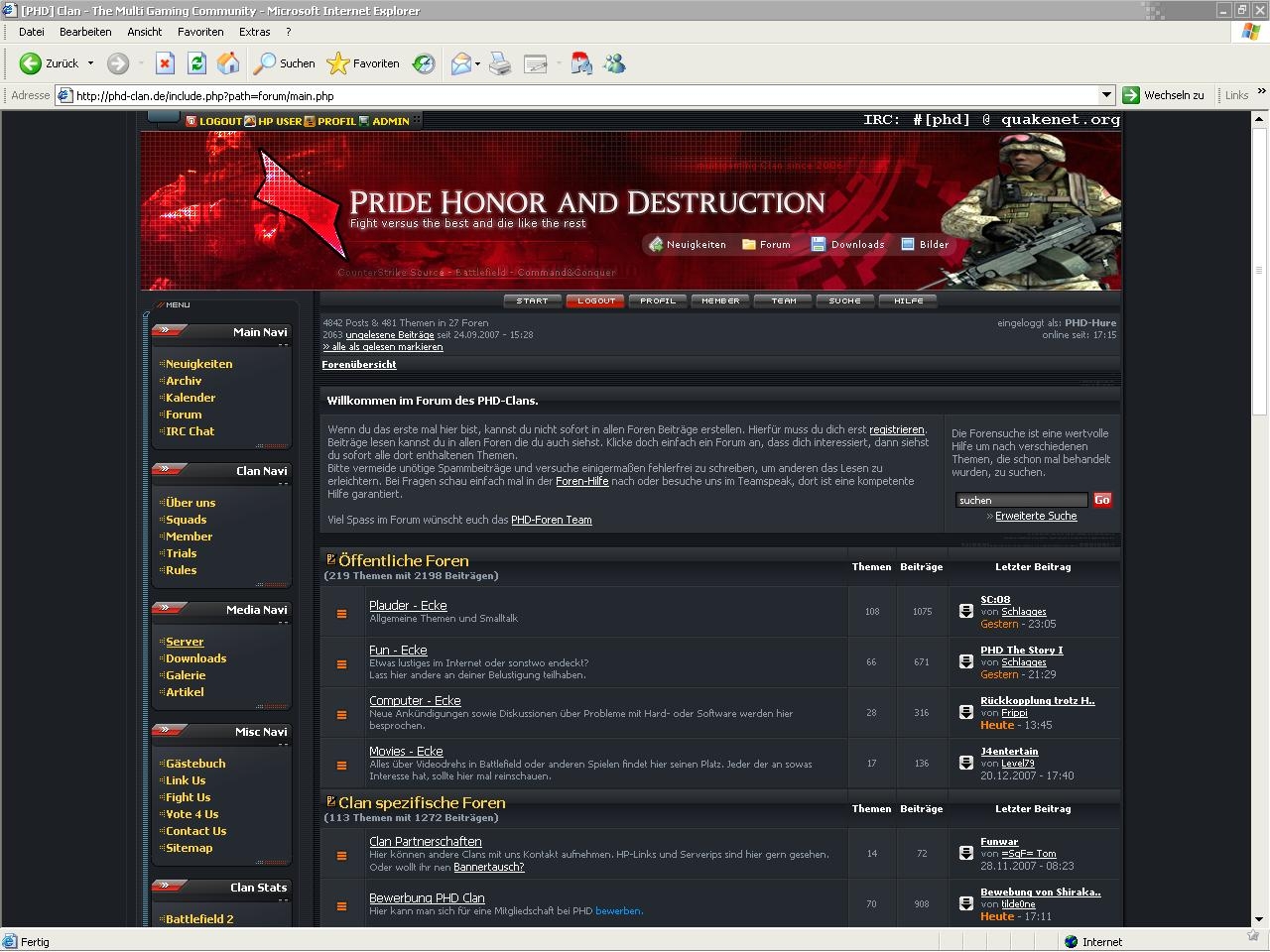
Task: Open the Windows Messenger icon
Action: tap(614, 63)
